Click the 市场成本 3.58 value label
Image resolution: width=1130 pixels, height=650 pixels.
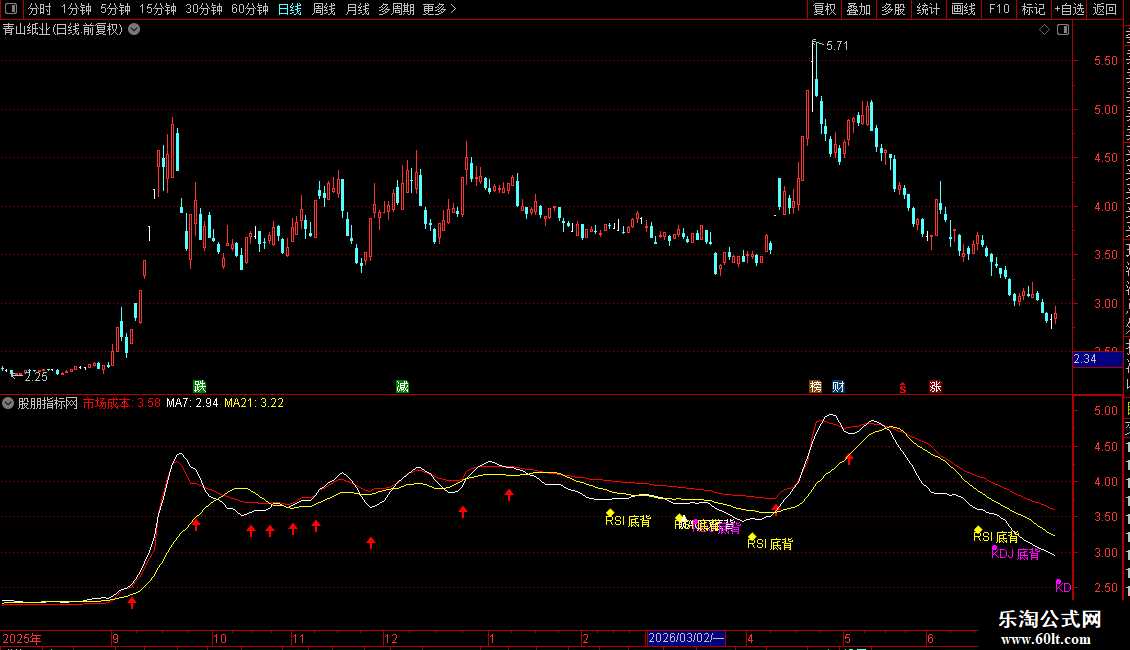(x=121, y=404)
